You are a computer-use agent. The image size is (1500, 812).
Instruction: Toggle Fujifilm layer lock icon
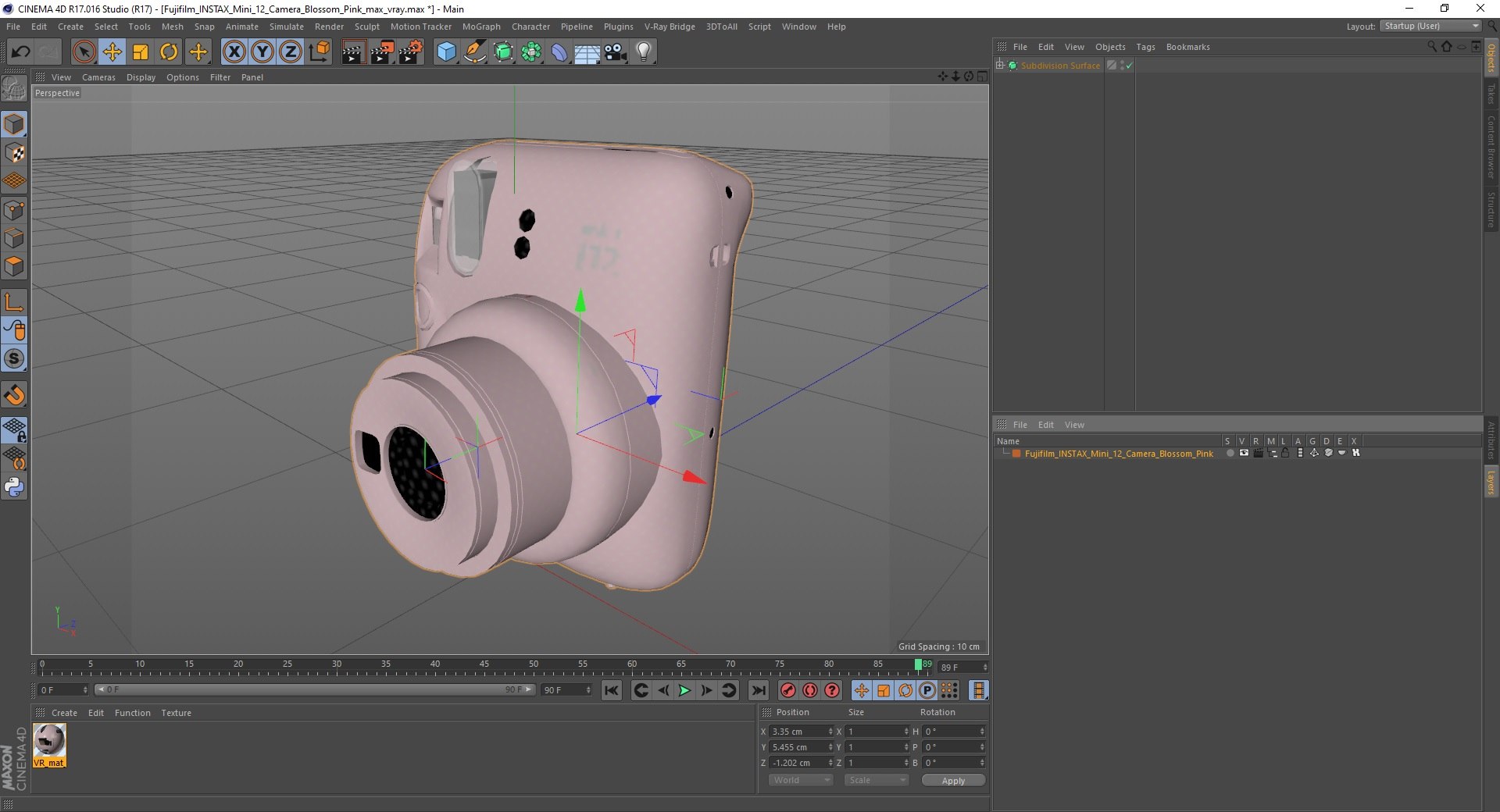tap(1285, 453)
